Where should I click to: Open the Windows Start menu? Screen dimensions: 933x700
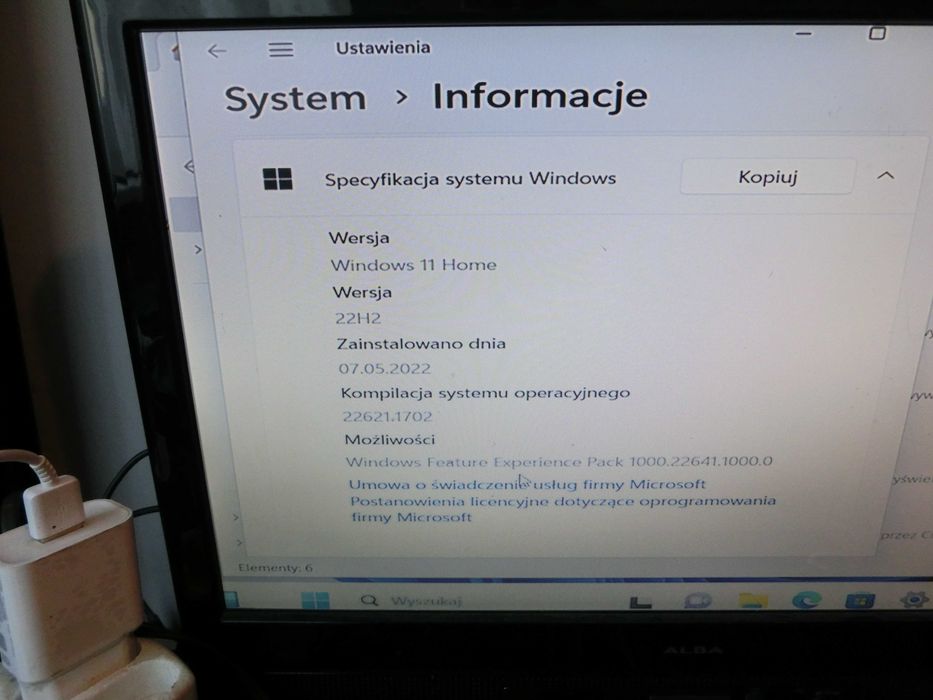tap(315, 600)
